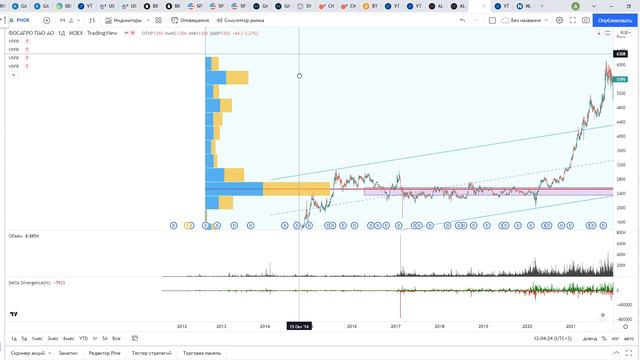
Task: Select 5Д date range
Action: pyautogui.click(x=24, y=338)
